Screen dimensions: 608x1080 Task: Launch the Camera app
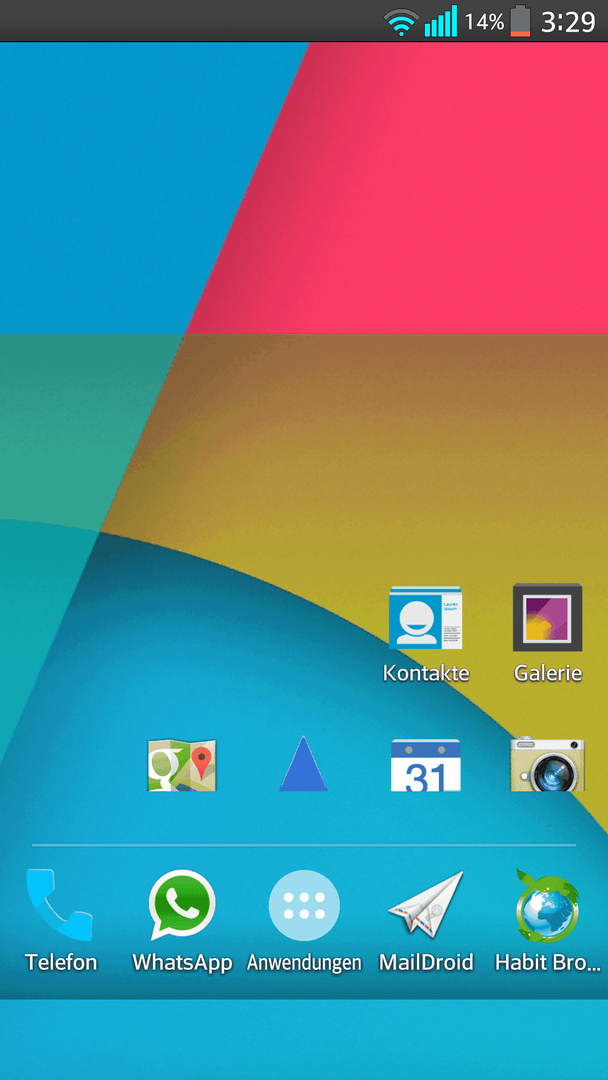pyautogui.click(x=547, y=764)
